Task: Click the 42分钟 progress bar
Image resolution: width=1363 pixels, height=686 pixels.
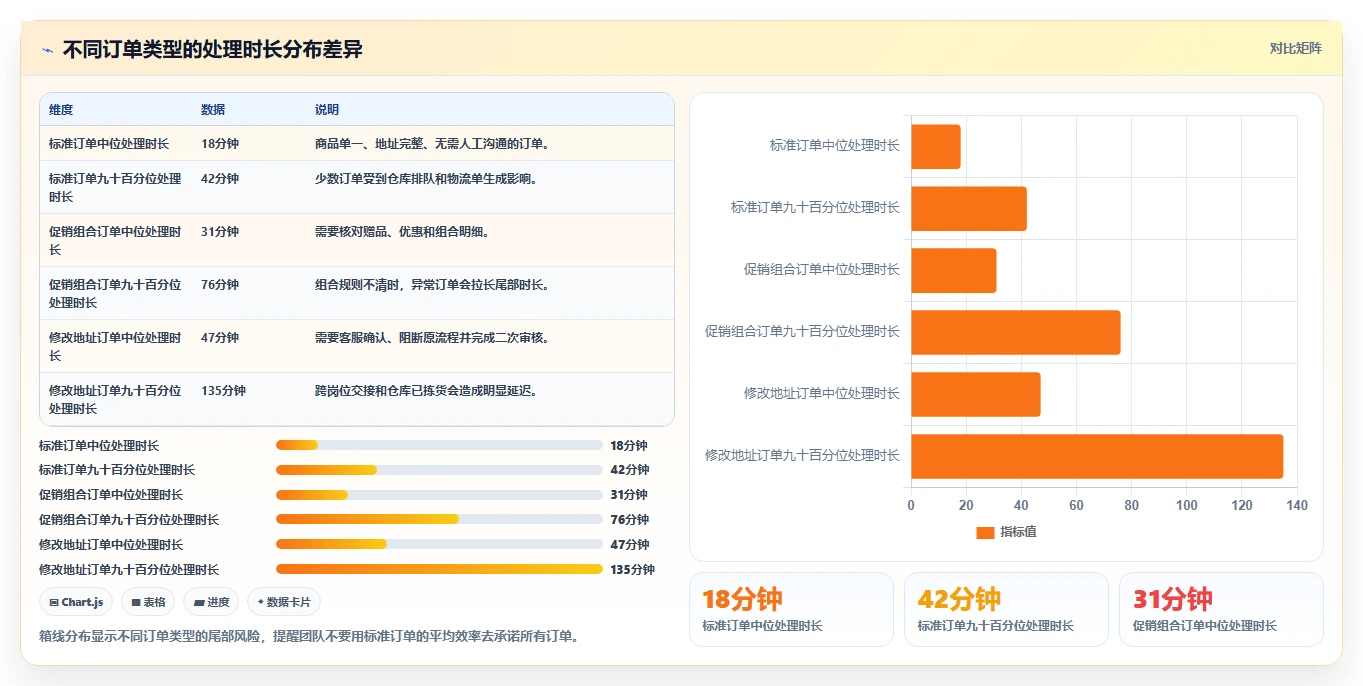Action: [x=439, y=470]
